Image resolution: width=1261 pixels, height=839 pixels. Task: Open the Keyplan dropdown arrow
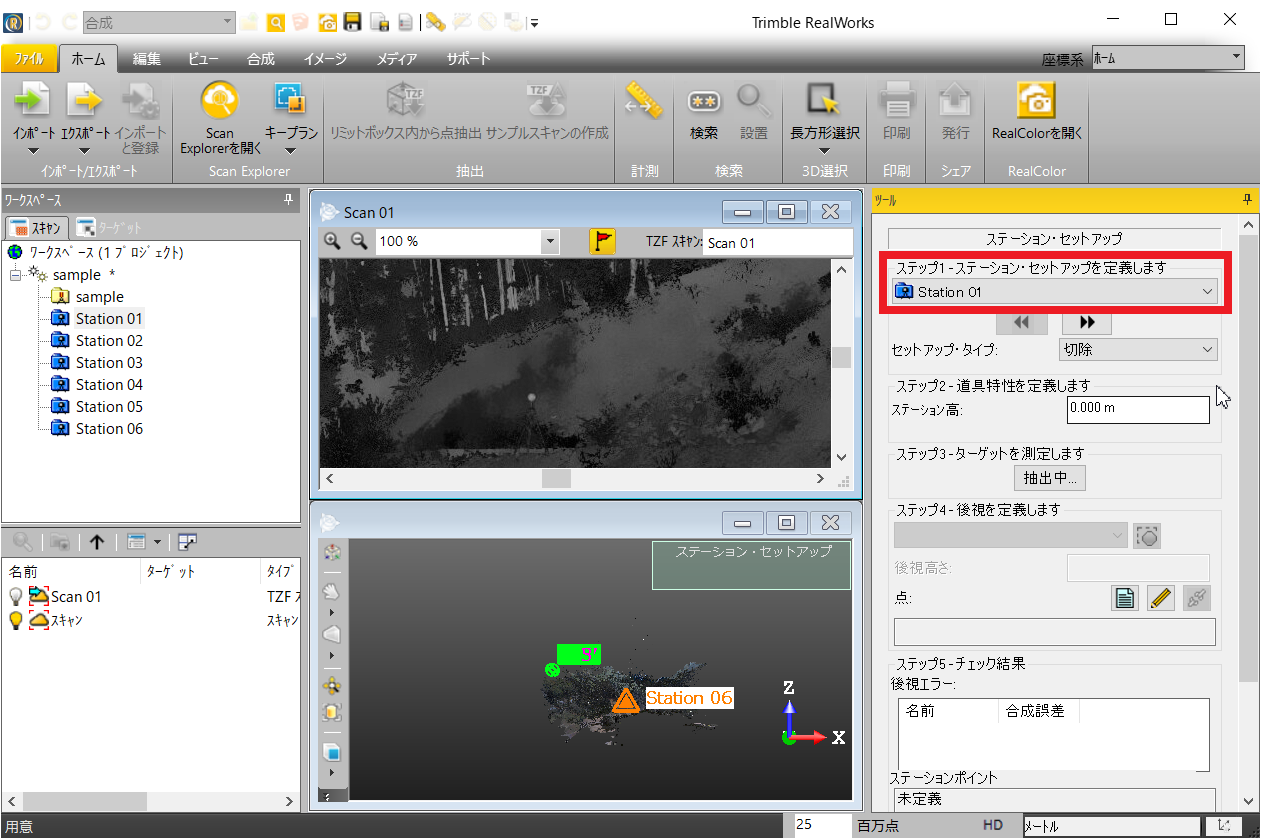(290, 152)
